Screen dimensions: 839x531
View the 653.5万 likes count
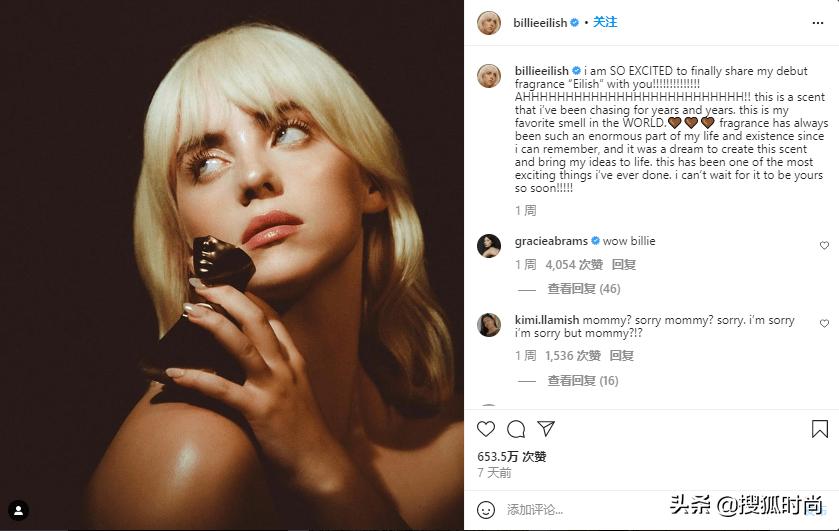click(512, 456)
